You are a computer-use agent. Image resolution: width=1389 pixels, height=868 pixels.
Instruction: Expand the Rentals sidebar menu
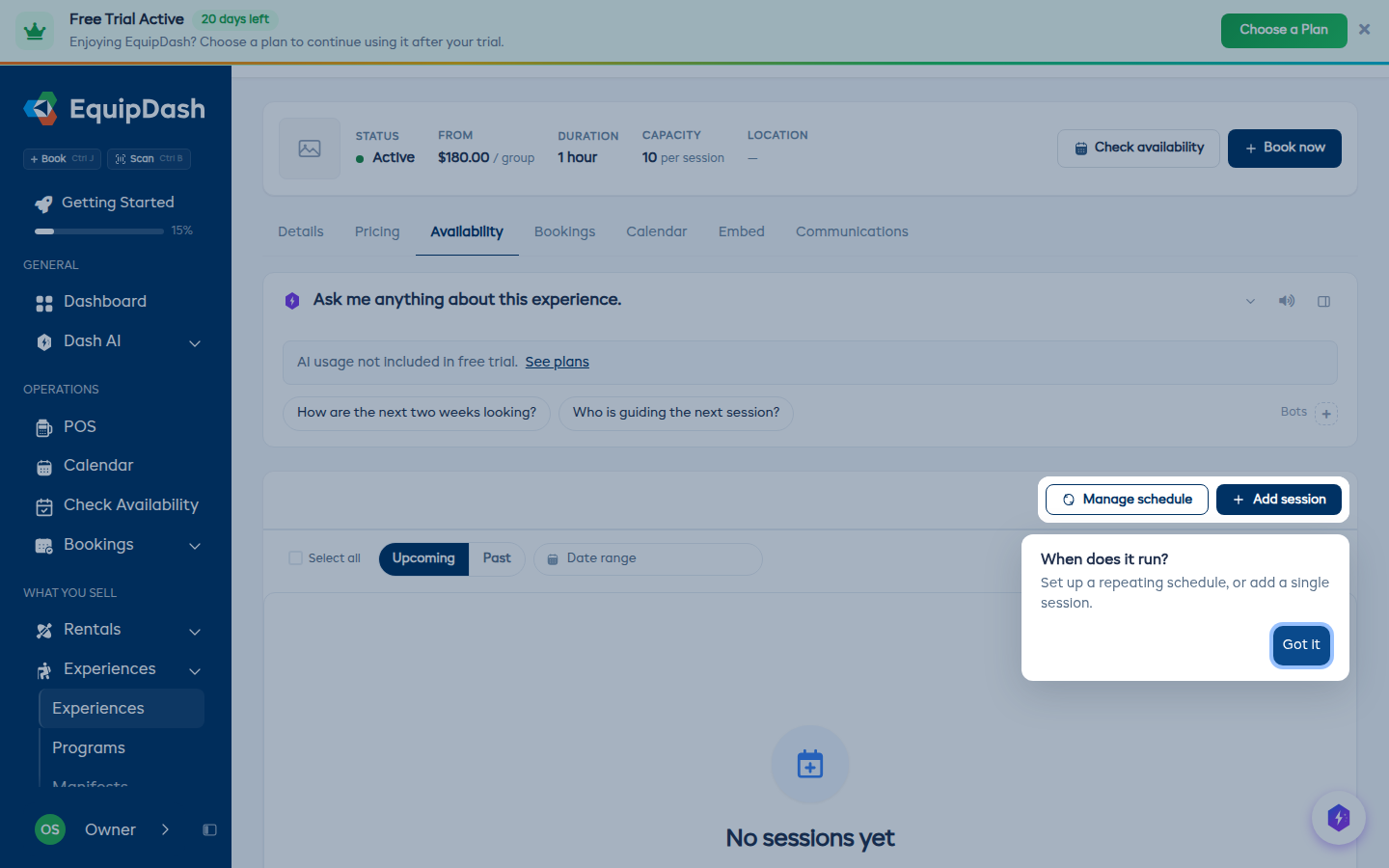tap(195, 632)
